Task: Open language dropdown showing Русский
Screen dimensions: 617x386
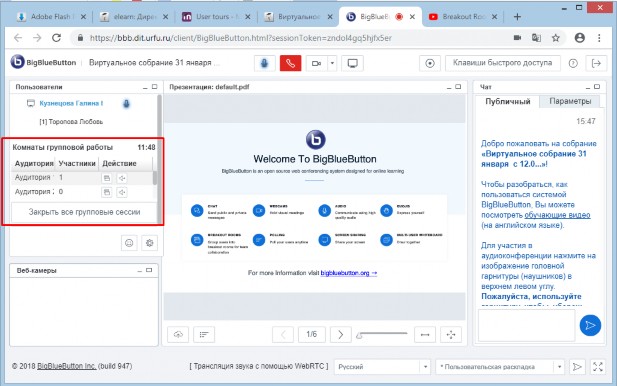Action: pos(382,367)
